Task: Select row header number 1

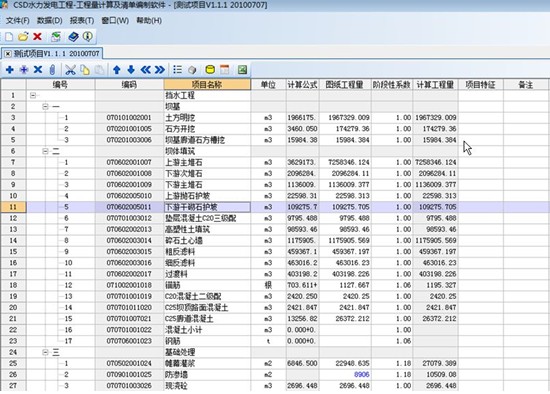Action: coord(13,95)
